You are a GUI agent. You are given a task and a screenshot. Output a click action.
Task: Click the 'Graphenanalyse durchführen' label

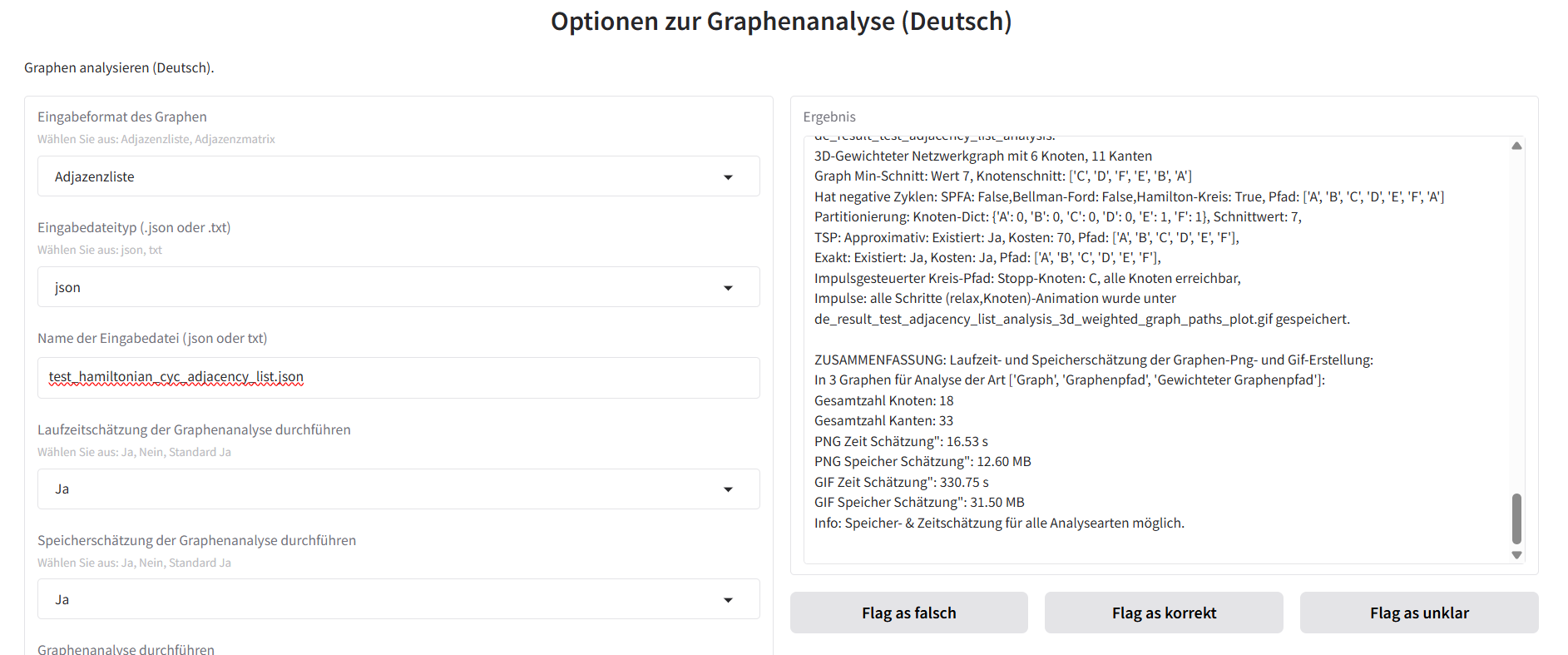click(126, 649)
